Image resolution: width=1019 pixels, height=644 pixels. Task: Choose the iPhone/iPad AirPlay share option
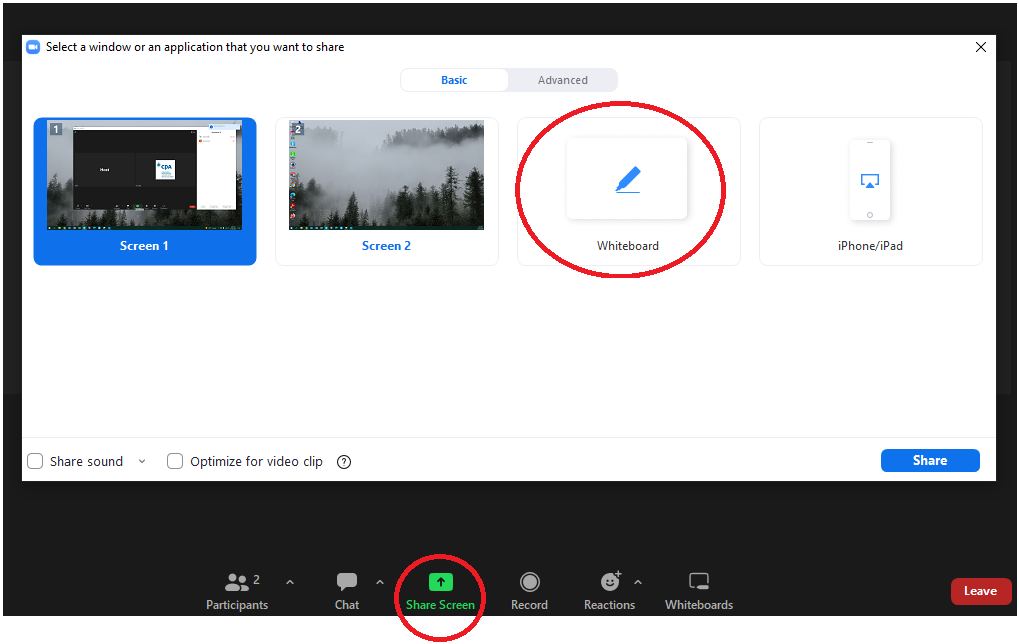pos(869,181)
